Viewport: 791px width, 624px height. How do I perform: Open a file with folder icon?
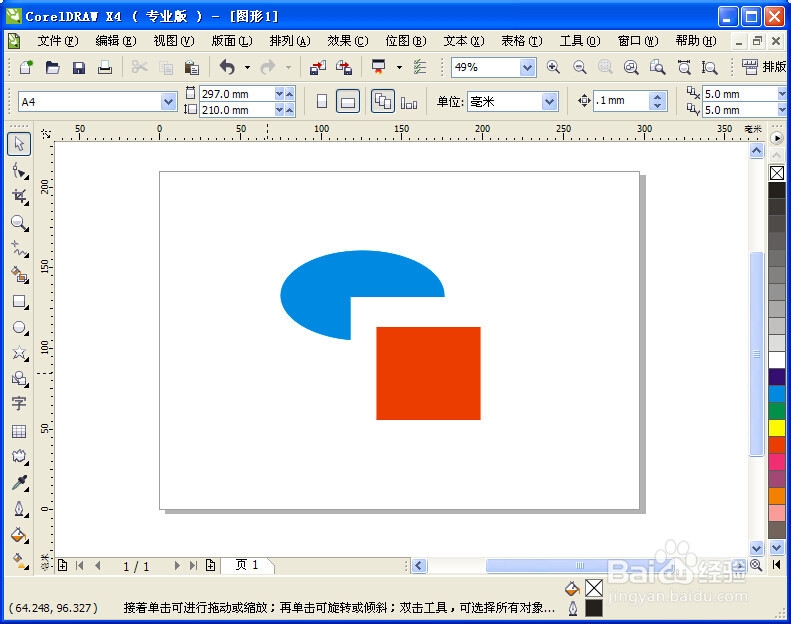pyautogui.click(x=52, y=67)
